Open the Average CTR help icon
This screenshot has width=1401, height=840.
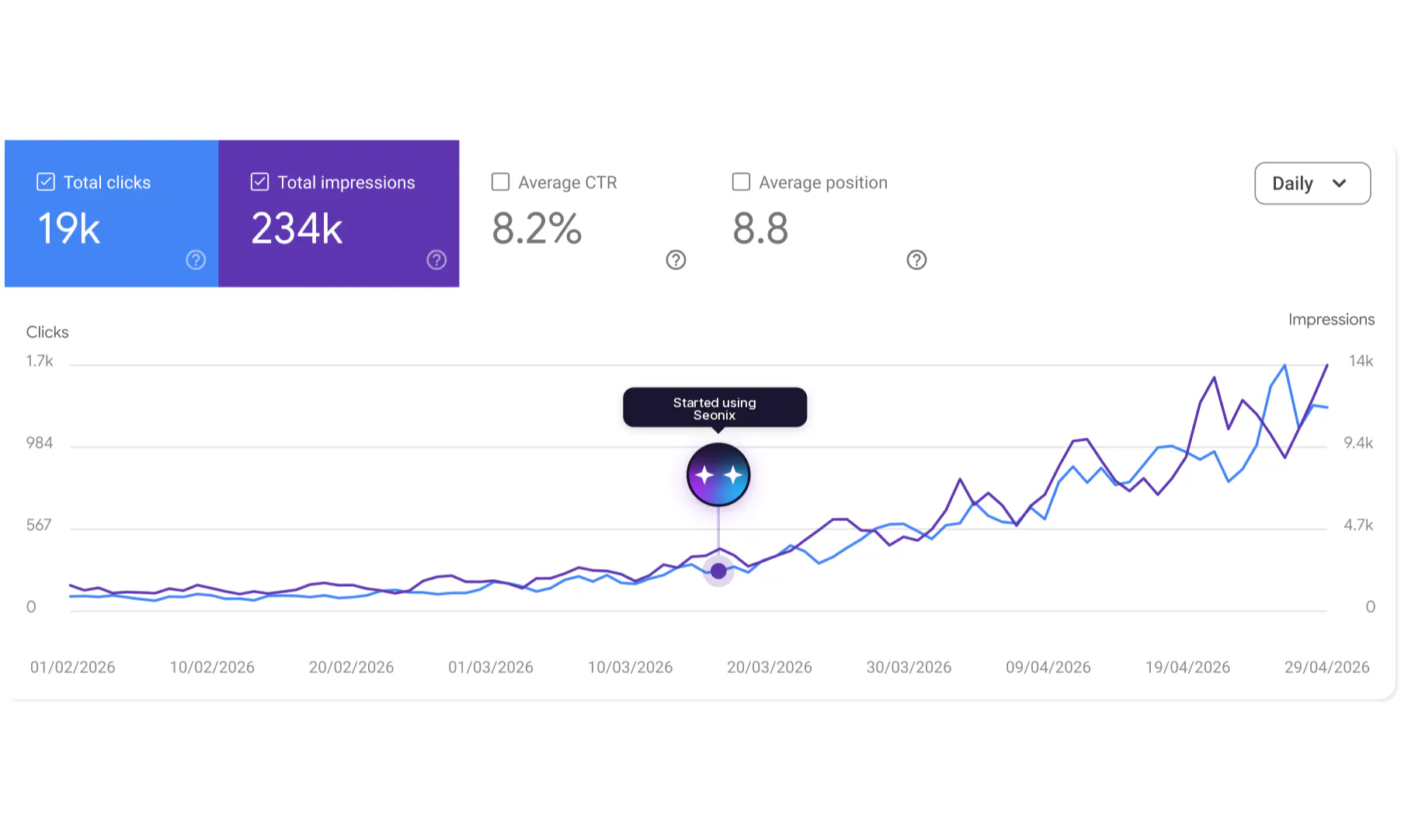(676, 260)
